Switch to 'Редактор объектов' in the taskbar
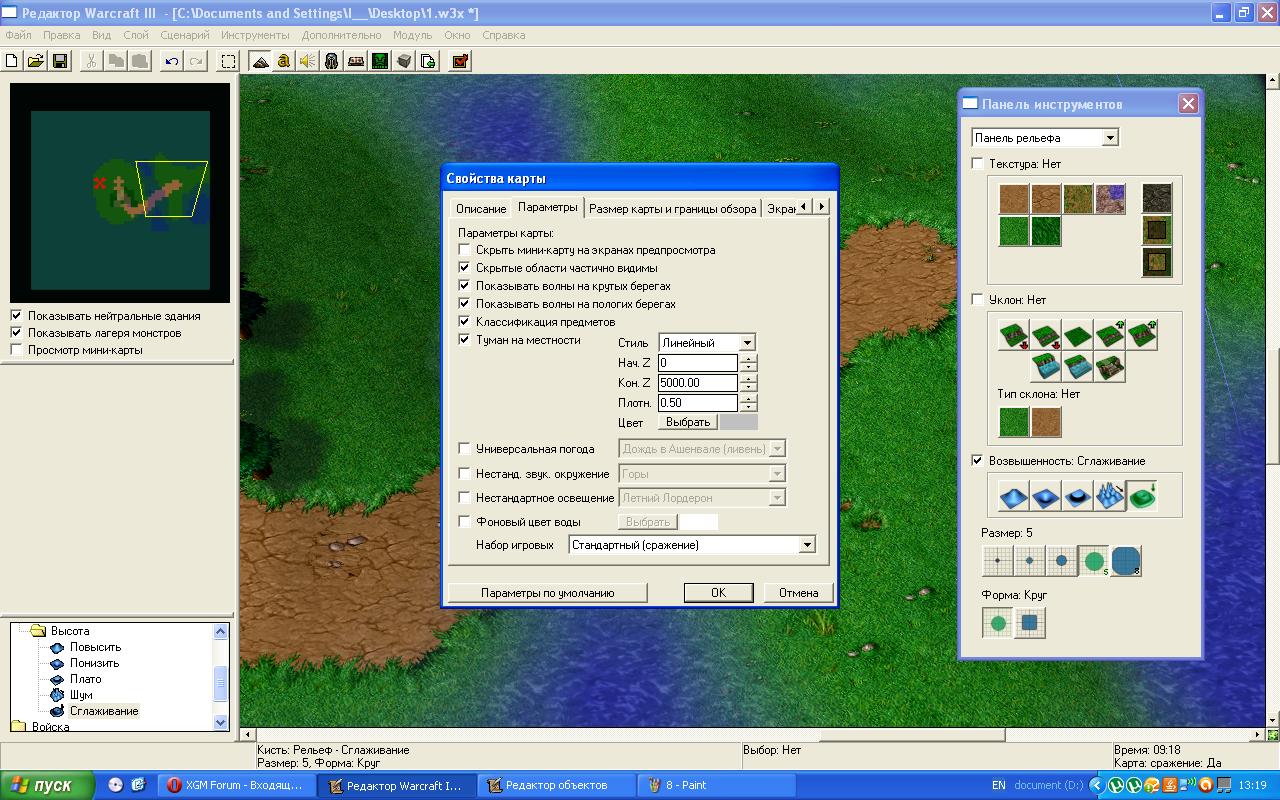 coord(556,785)
